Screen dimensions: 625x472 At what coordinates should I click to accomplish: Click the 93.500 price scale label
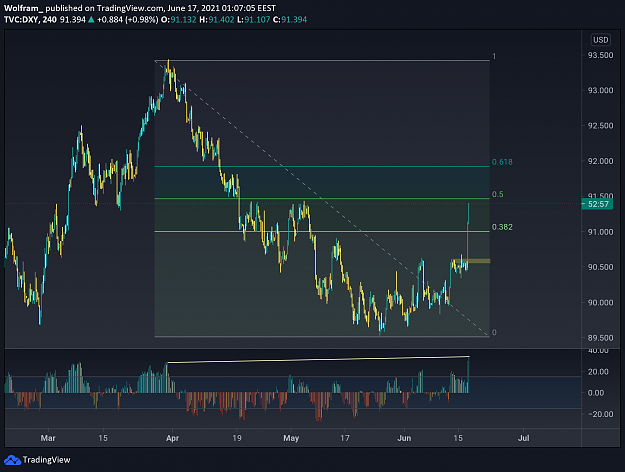click(x=600, y=55)
